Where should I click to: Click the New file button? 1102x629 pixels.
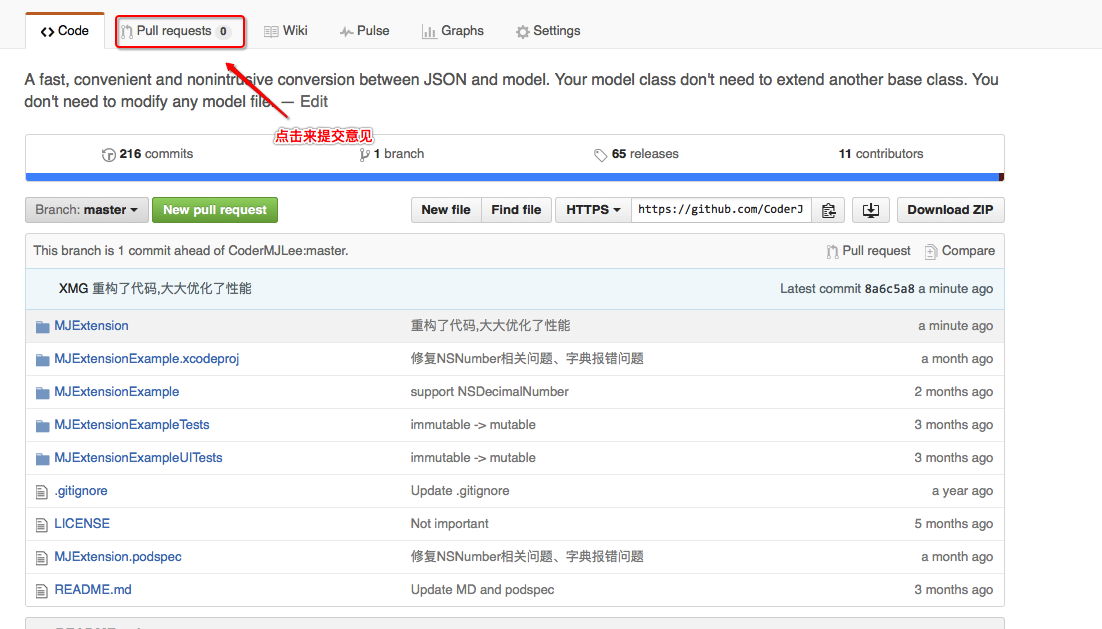coord(446,210)
